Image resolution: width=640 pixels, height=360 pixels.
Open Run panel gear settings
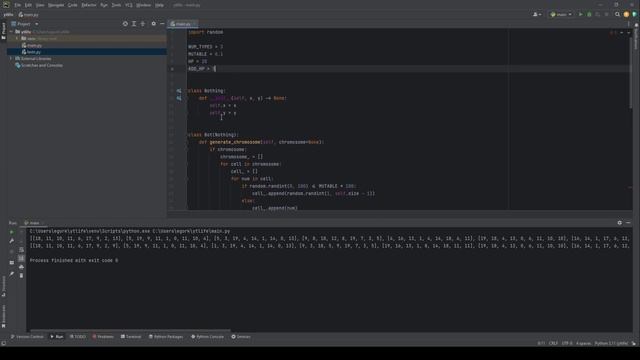click(x=620, y=223)
